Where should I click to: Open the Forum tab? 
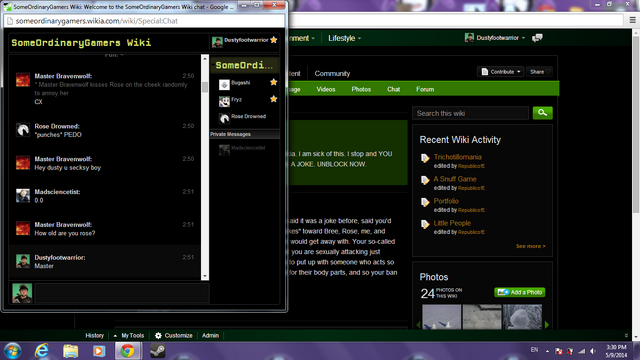[425, 89]
